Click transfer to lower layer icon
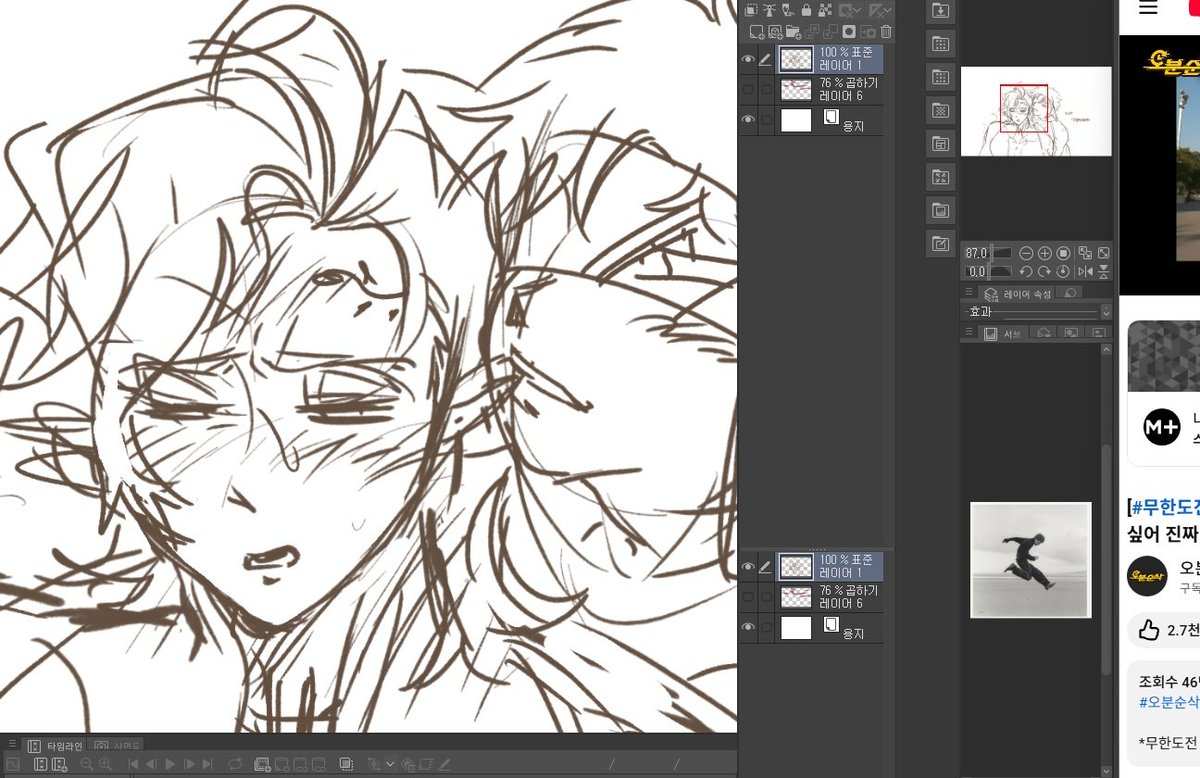1200x778 pixels. (812, 32)
